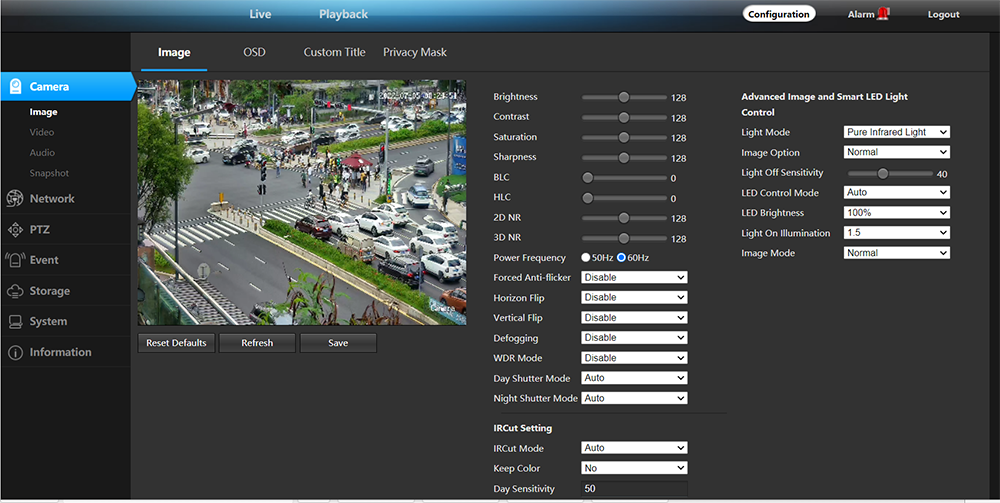Open the Playback tab

pos(343,14)
